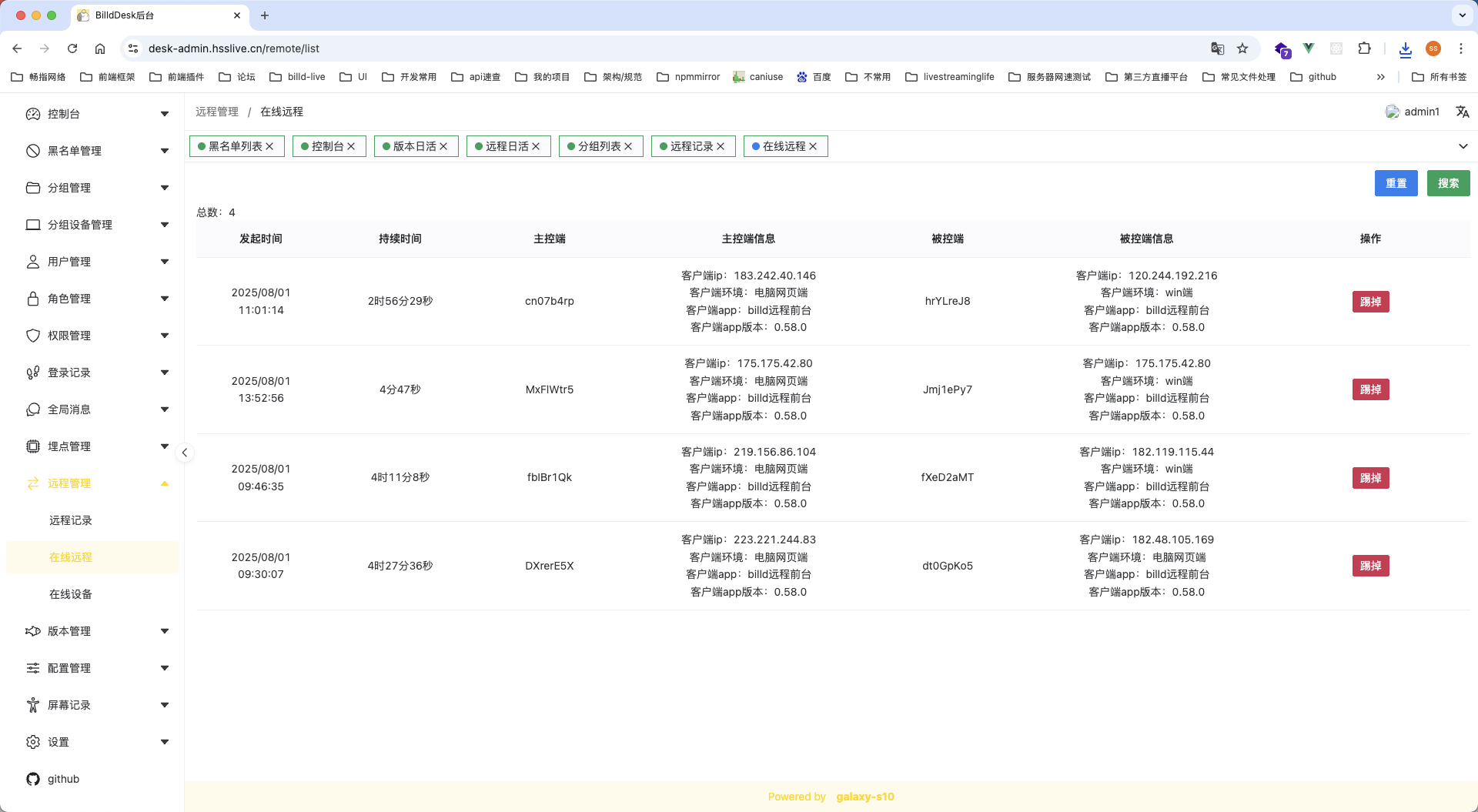
Task: Click the green 搜索 button
Action: click(1449, 183)
